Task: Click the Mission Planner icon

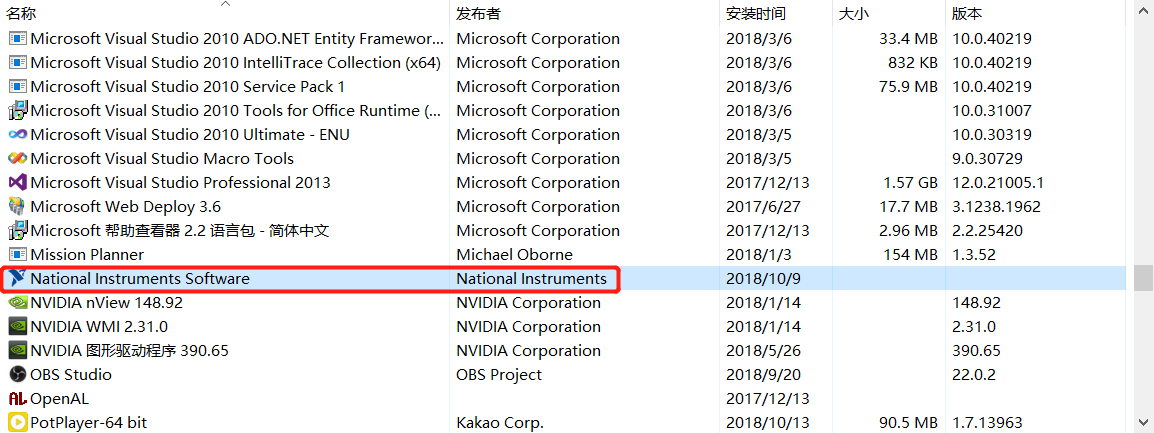Action: pos(17,255)
